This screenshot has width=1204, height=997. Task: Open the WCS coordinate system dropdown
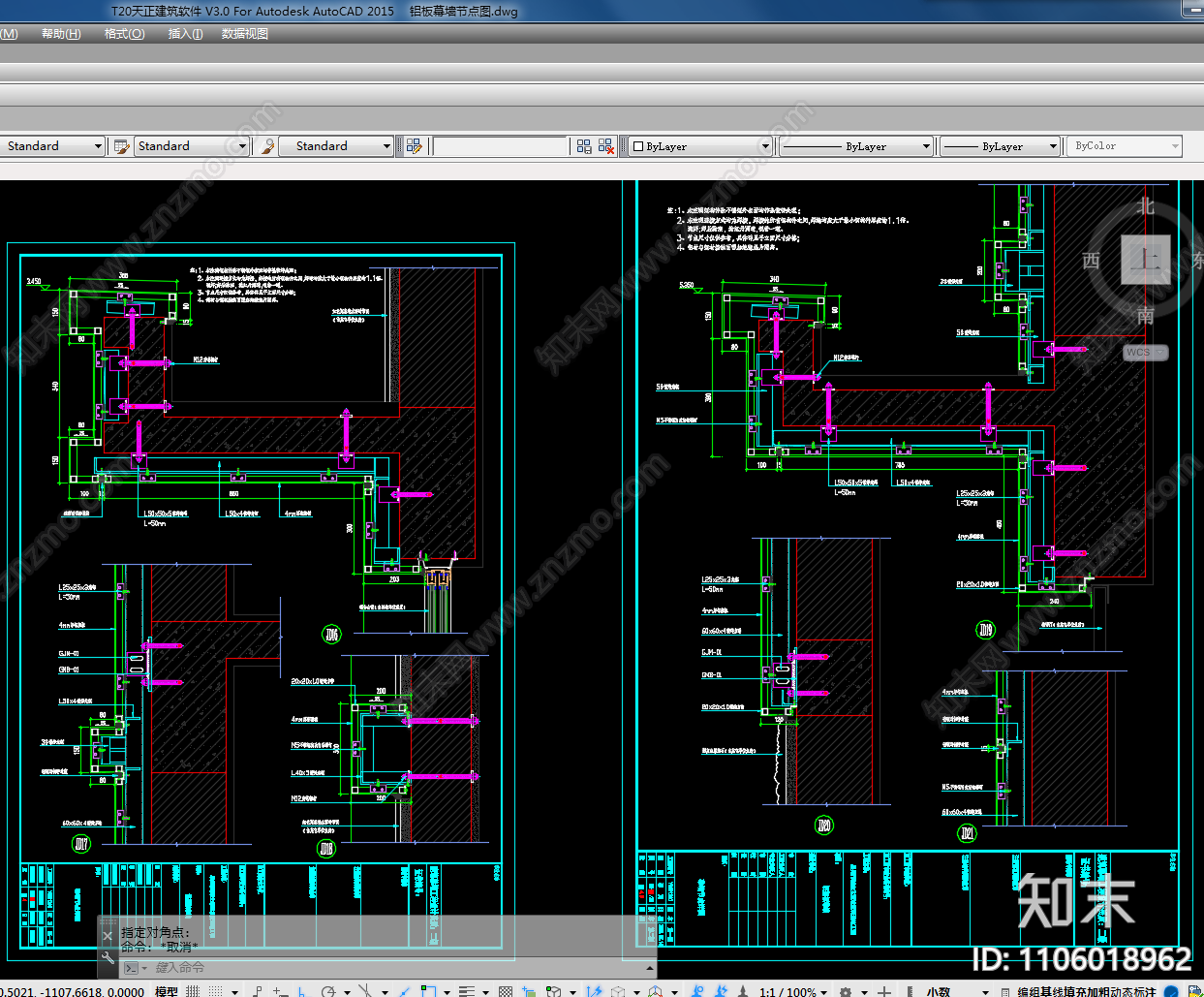(x=1146, y=353)
